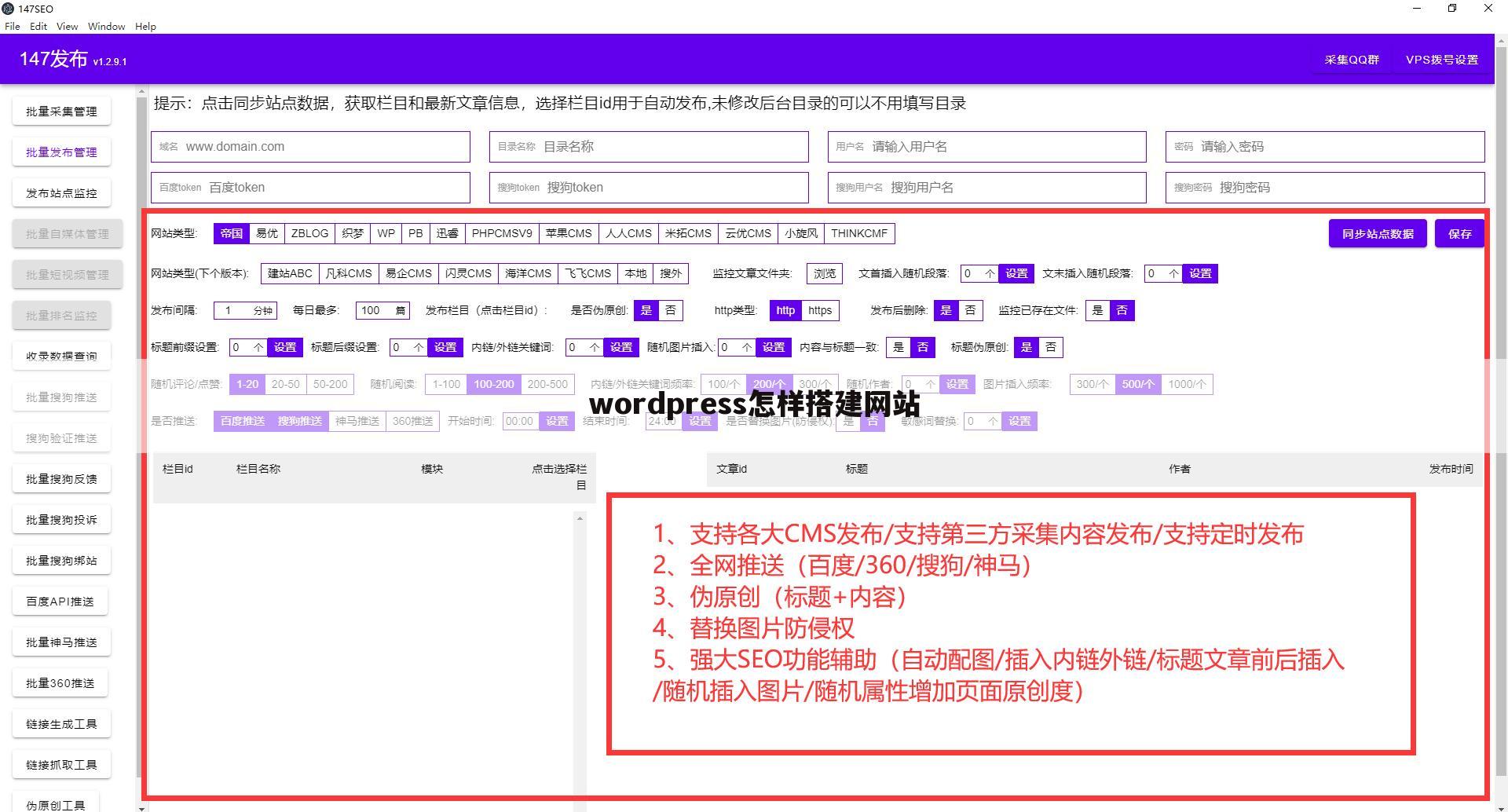The image size is (1508, 812).
Task: Click 设置 for 标题前缀设置
Action: pyautogui.click(x=285, y=347)
